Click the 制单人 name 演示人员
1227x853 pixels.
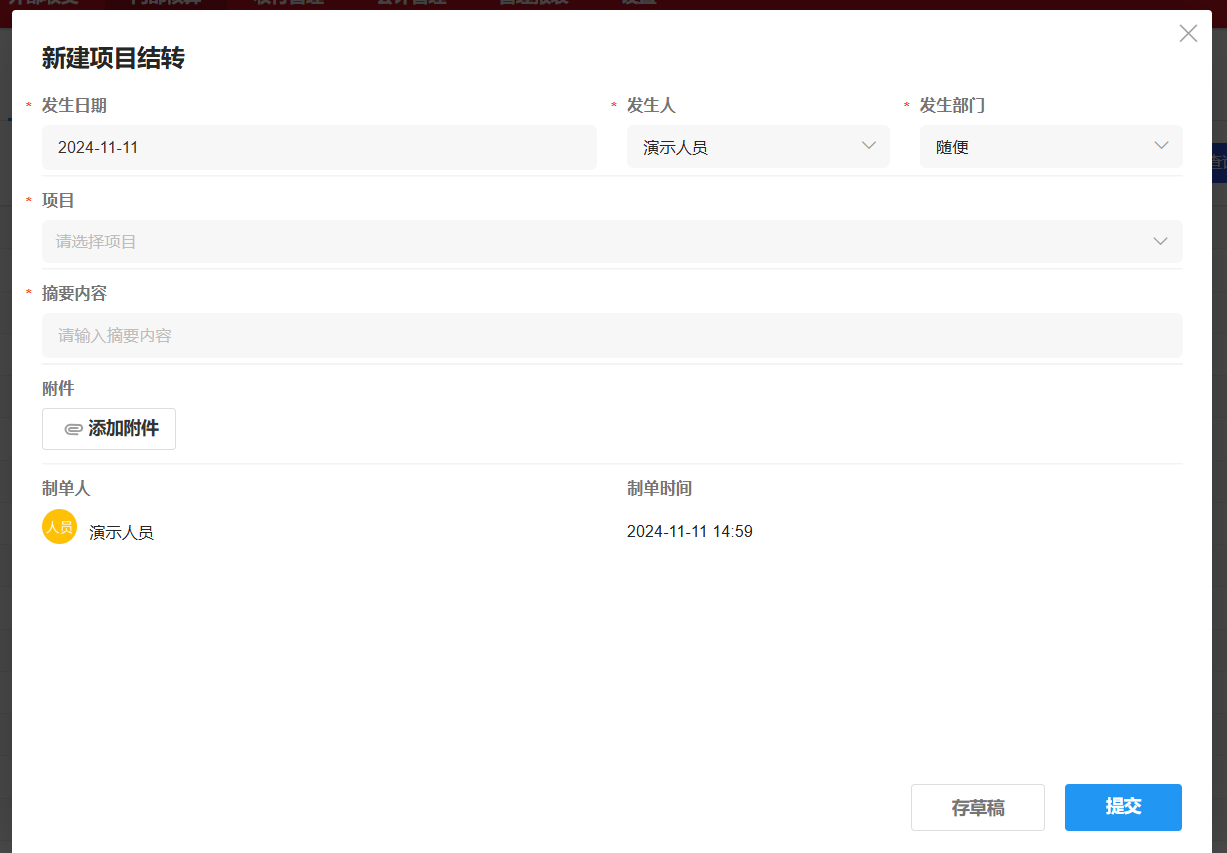tap(121, 533)
